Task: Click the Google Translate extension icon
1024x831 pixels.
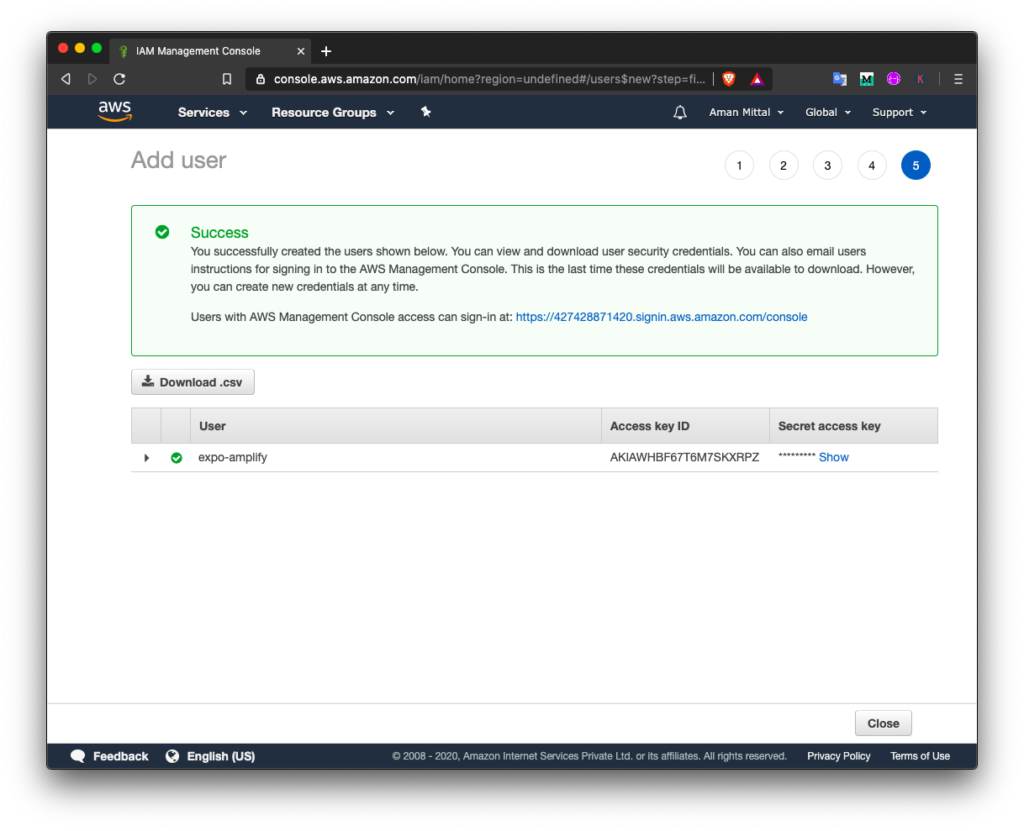Action: pyautogui.click(x=838, y=78)
